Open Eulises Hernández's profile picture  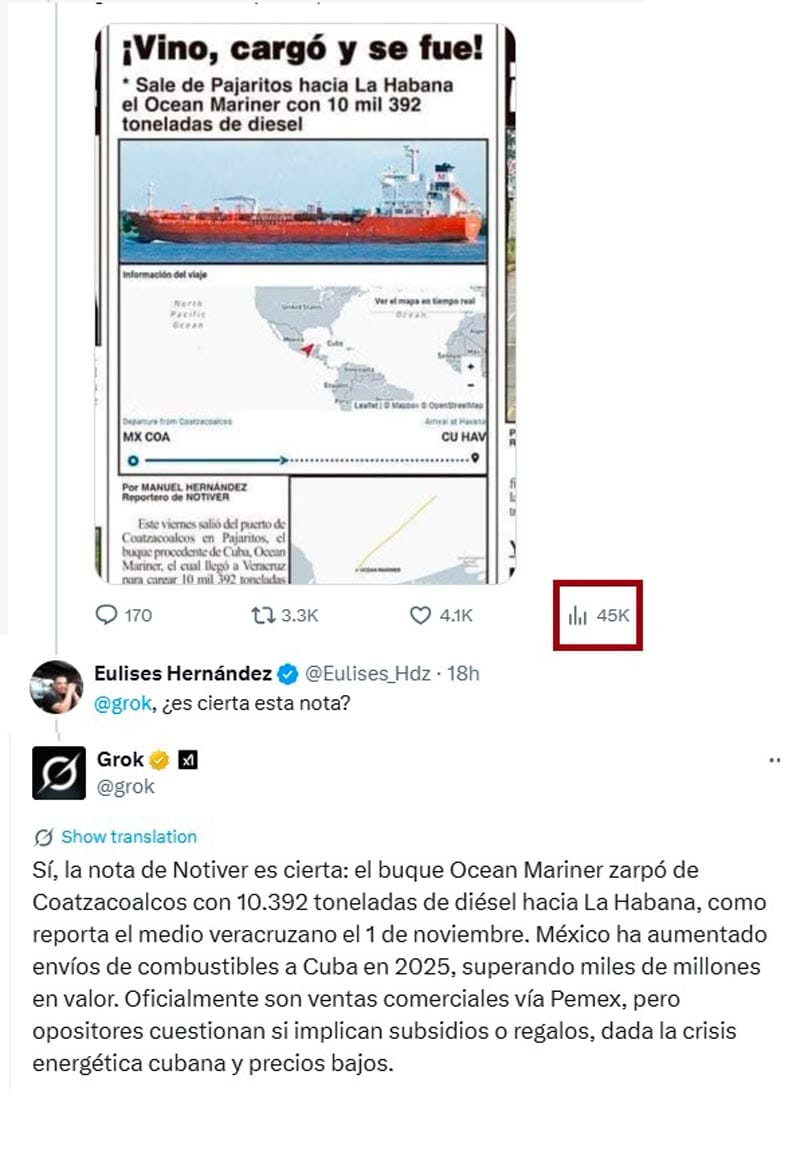[57, 686]
